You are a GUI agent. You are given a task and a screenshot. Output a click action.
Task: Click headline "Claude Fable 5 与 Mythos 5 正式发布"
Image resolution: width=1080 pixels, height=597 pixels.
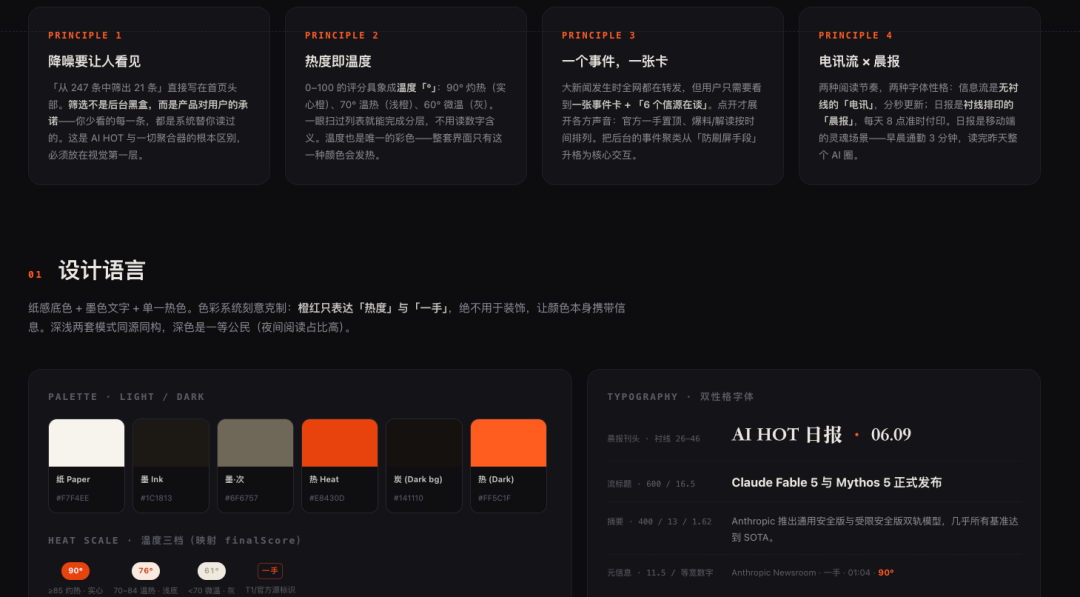[x=836, y=483]
